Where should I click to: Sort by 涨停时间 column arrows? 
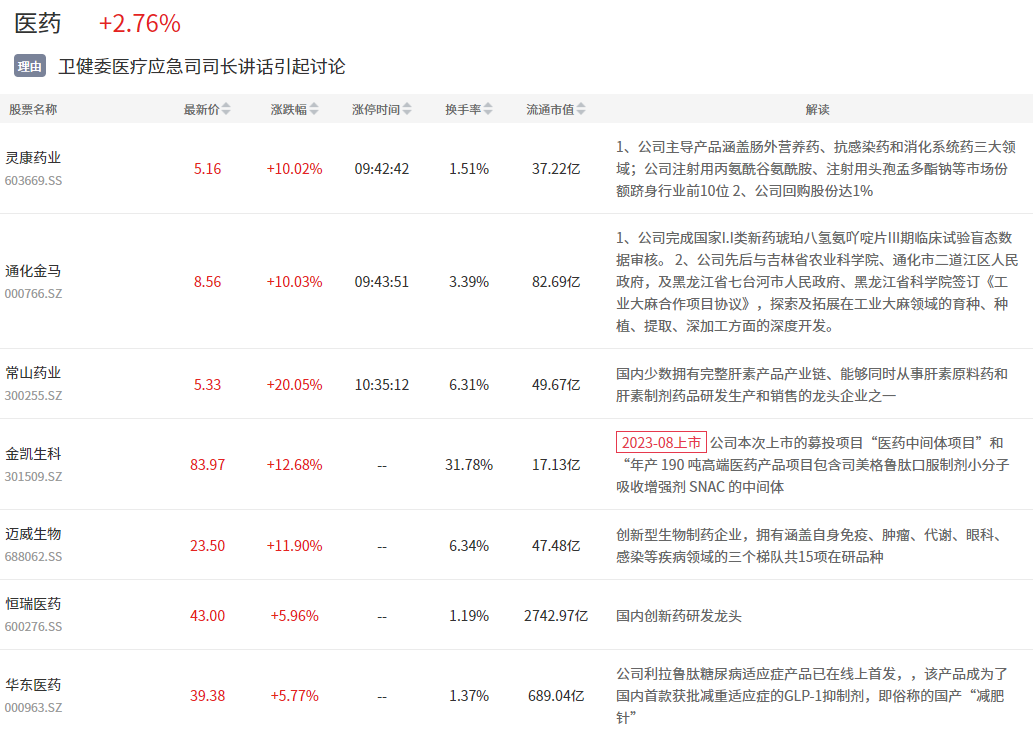pos(406,109)
